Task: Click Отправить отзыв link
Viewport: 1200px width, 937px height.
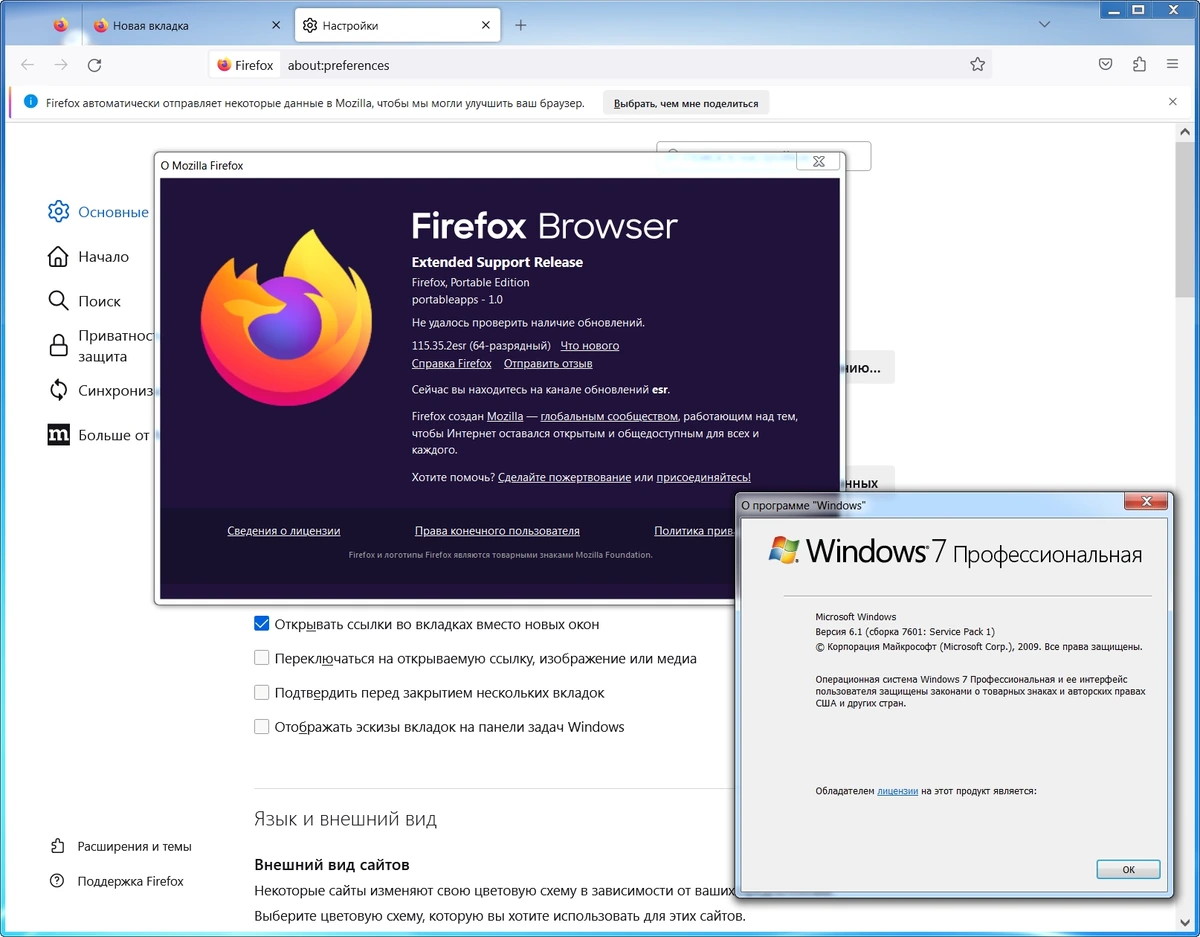Action: pos(548,364)
